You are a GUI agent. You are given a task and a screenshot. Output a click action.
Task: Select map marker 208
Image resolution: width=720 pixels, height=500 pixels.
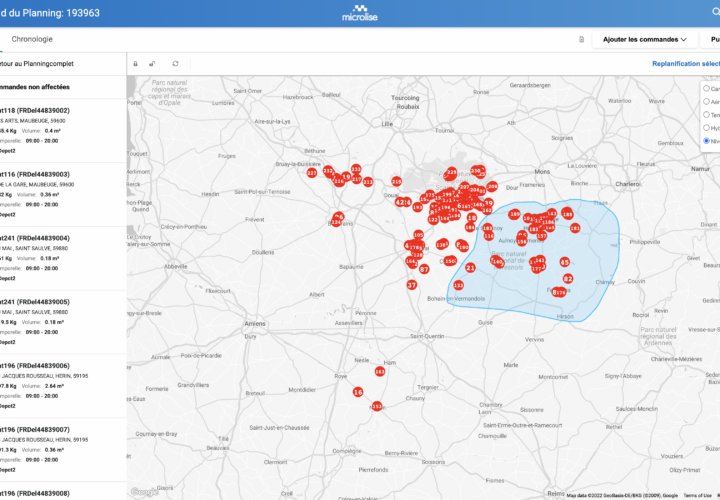(x=492, y=186)
